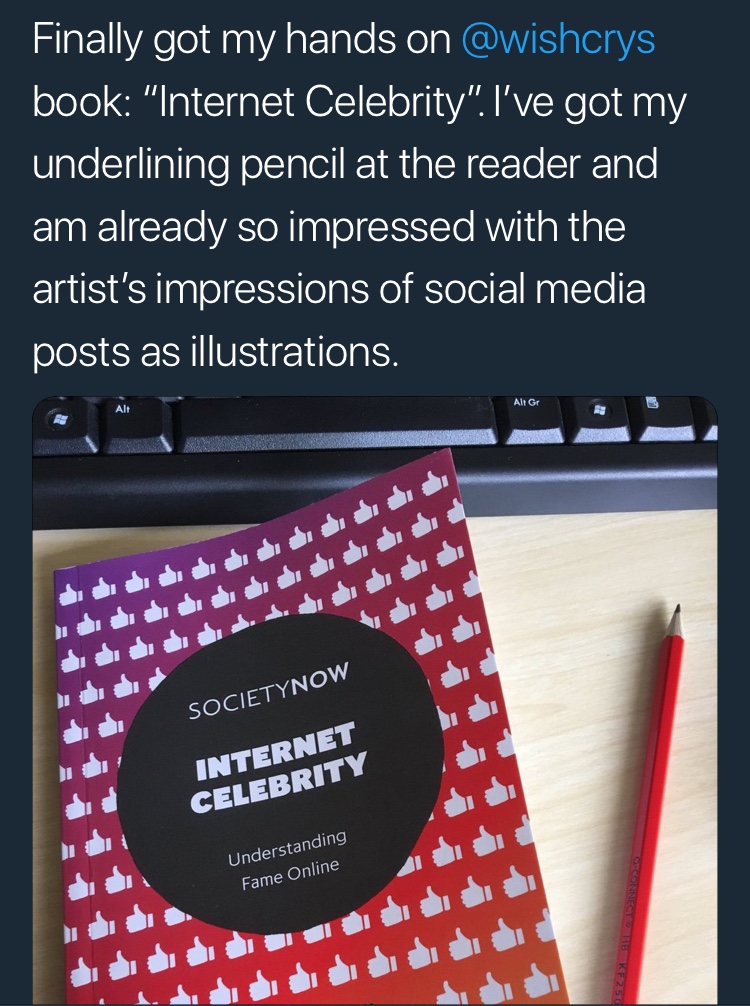750x1006 pixels.
Task: Click the right Windows logo key in photo
Action: coord(600,411)
